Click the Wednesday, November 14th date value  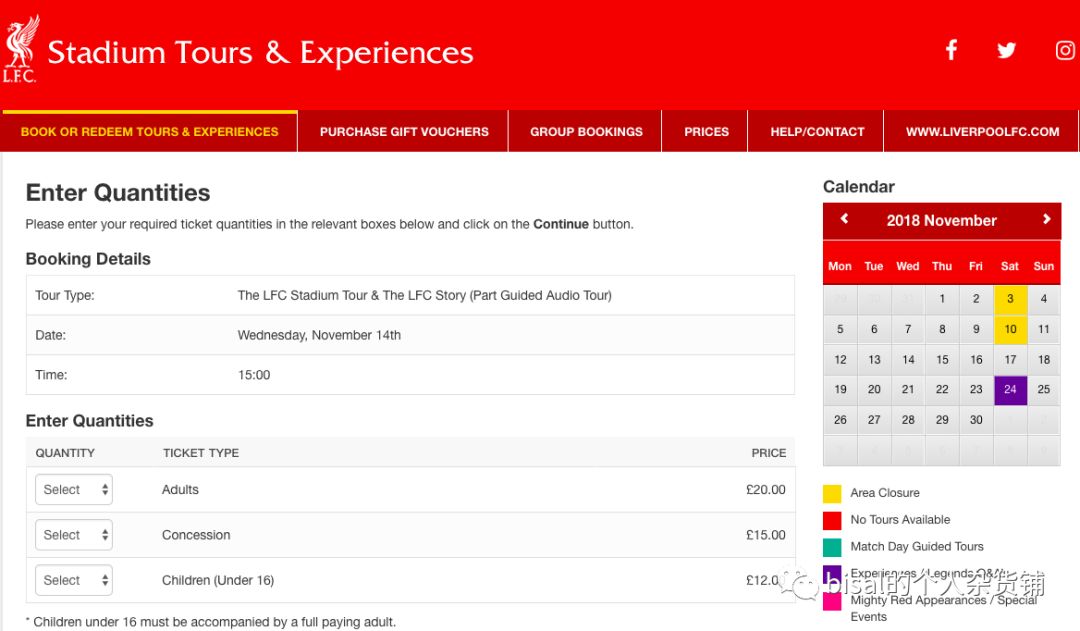pos(319,335)
